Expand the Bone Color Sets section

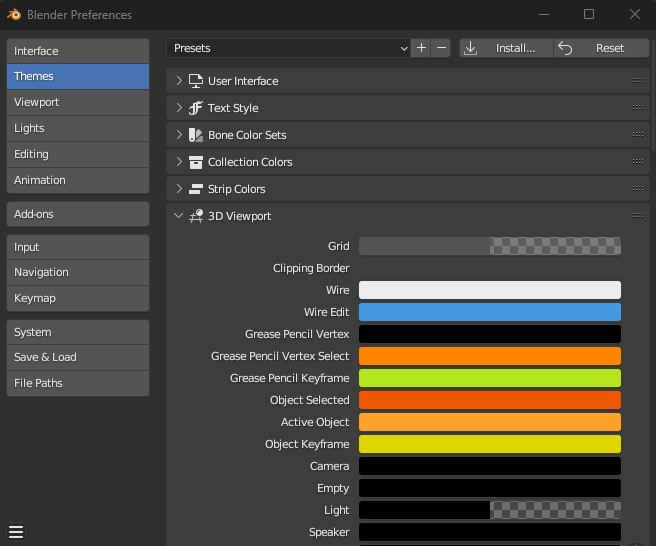pos(179,135)
